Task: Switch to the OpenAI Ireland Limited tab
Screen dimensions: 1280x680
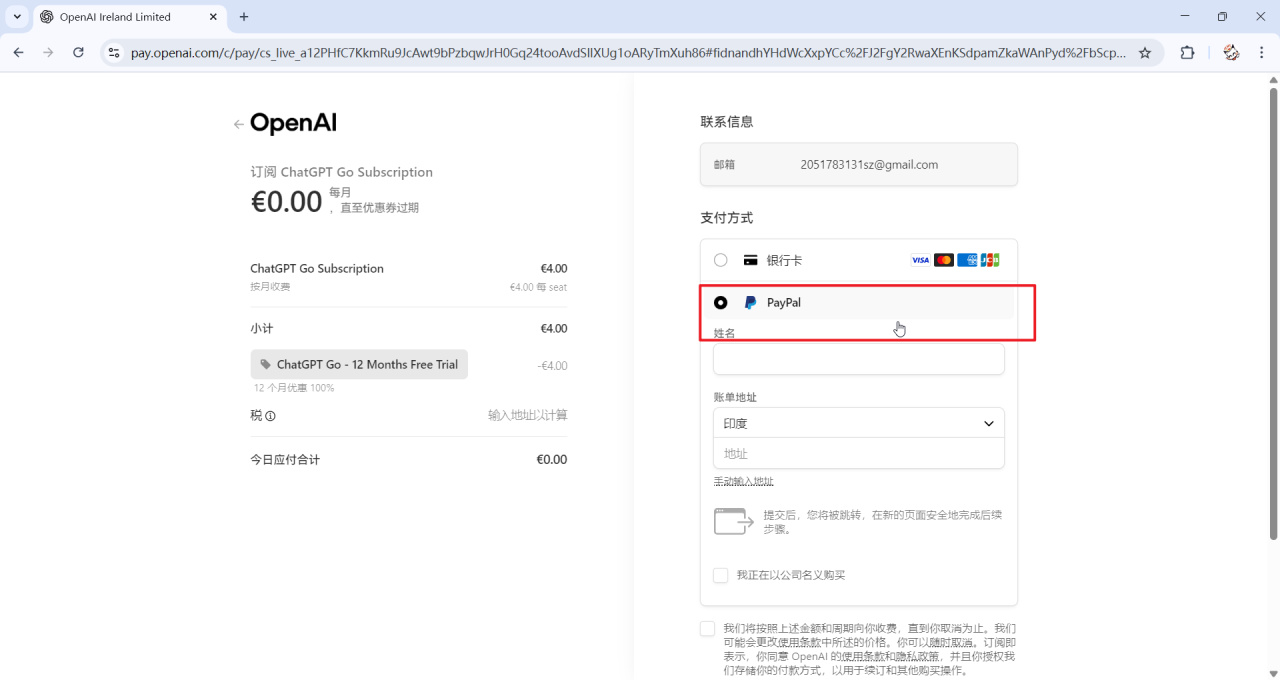Action: [130, 17]
